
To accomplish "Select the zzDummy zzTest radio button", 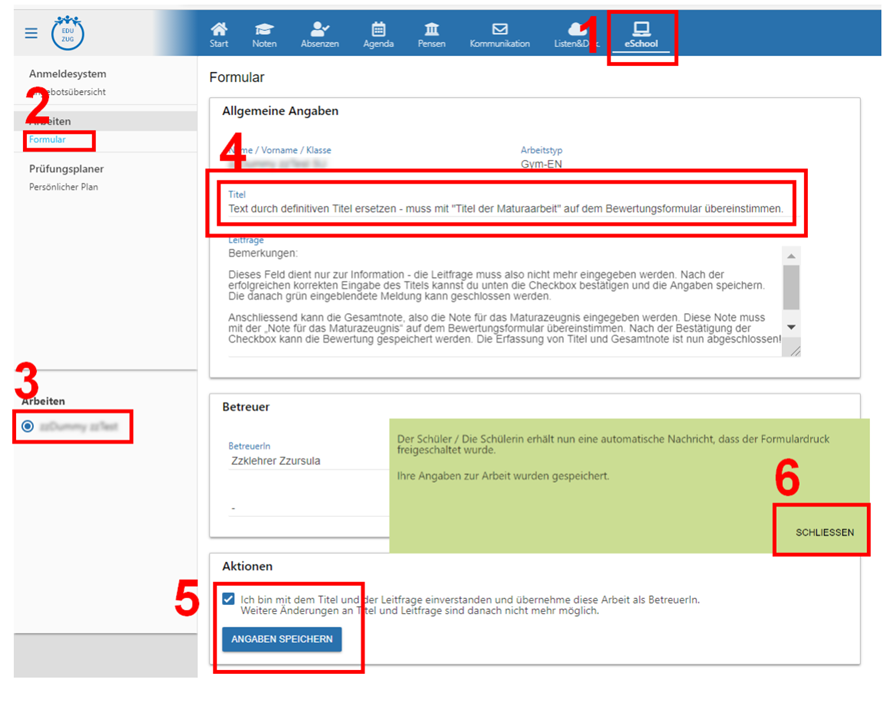I will click(27, 426).
